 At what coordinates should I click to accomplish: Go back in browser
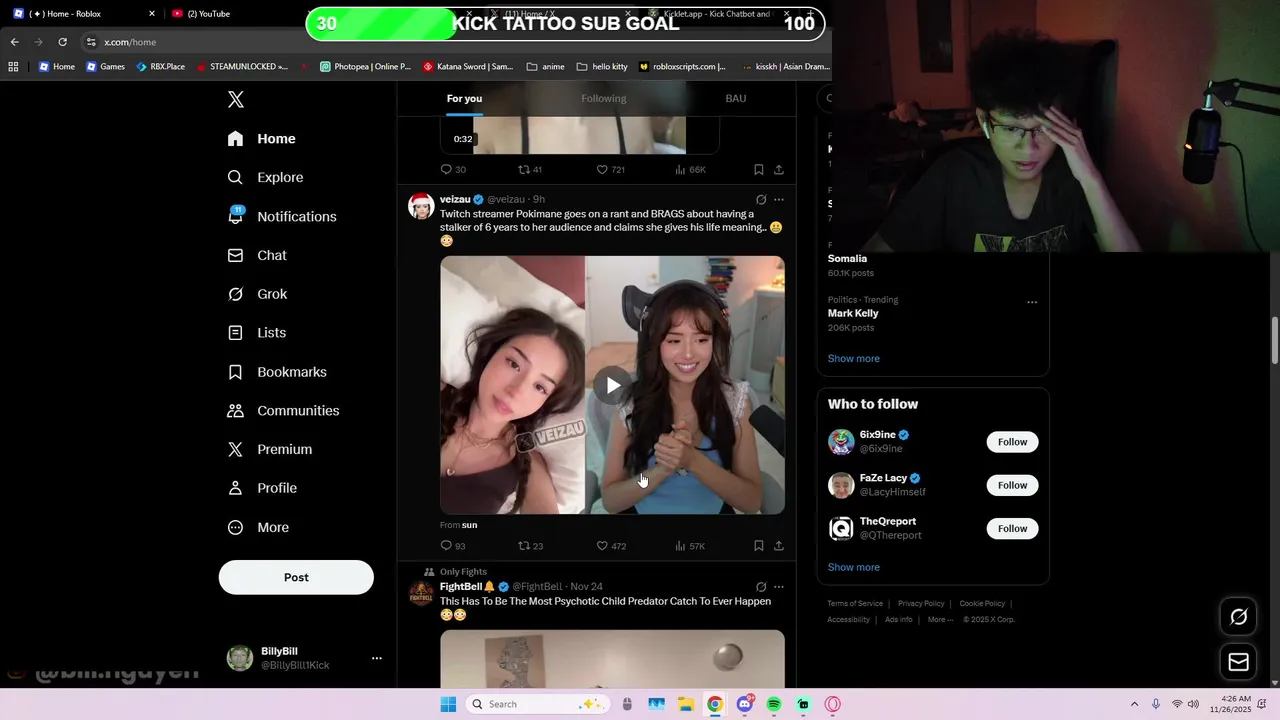tap(14, 42)
